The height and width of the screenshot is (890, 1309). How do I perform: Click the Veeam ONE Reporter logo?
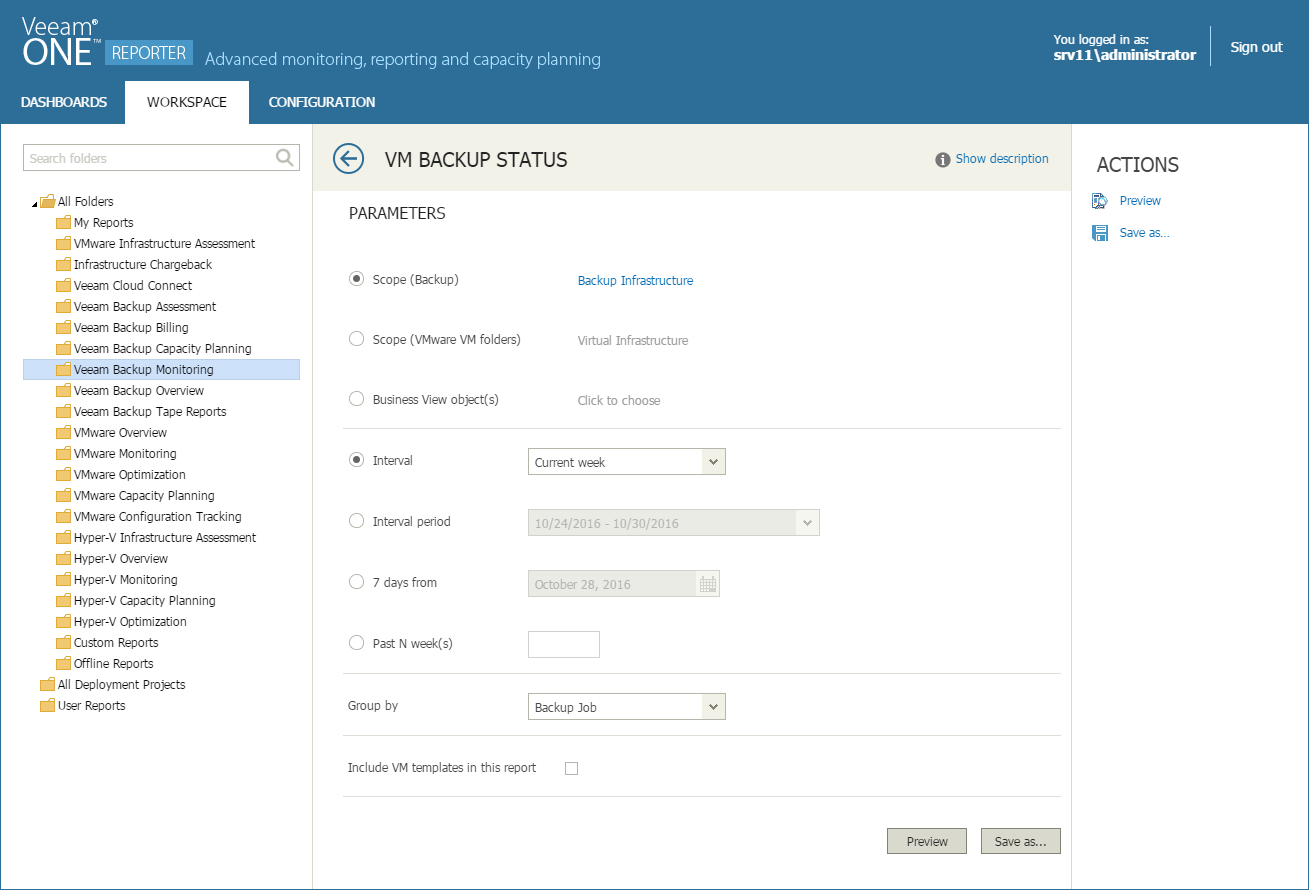click(x=105, y=42)
